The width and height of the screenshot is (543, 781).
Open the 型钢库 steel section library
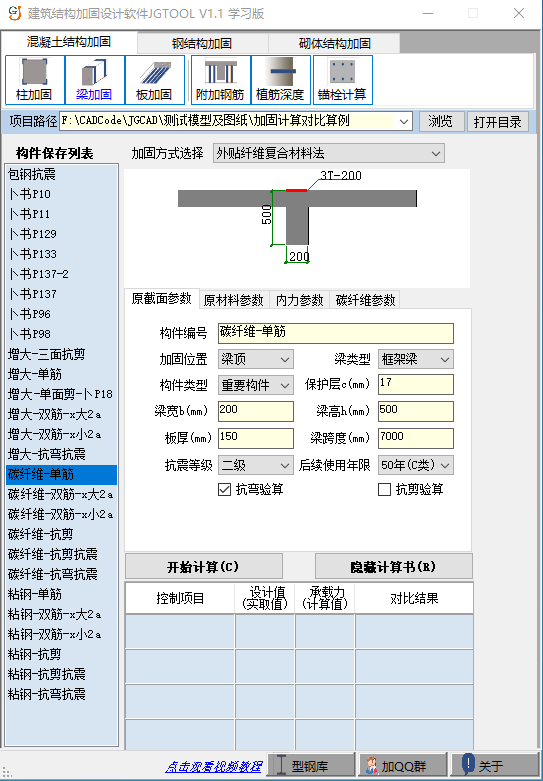(311, 765)
